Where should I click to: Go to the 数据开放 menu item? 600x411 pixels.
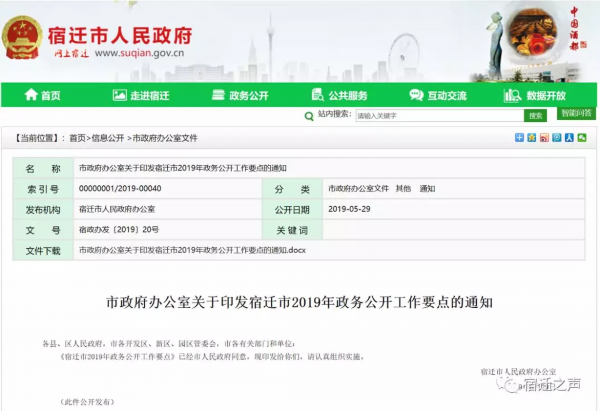[x=546, y=95]
